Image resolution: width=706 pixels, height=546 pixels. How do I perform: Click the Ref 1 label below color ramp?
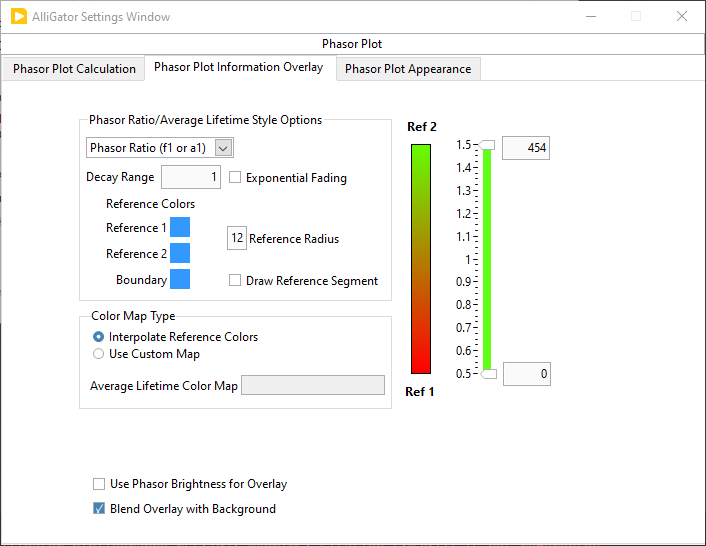[420, 392]
